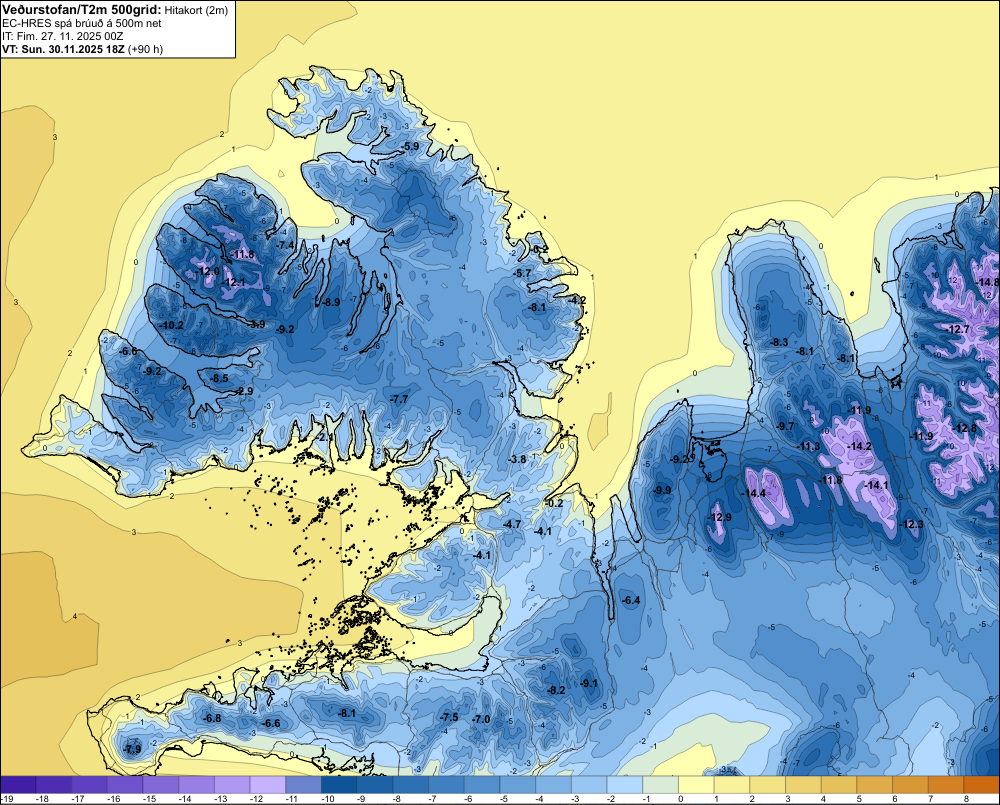The height and width of the screenshot is (805, 1000).
Task: Select the legend swatch between 3 and 4
Action: (804, 785)
